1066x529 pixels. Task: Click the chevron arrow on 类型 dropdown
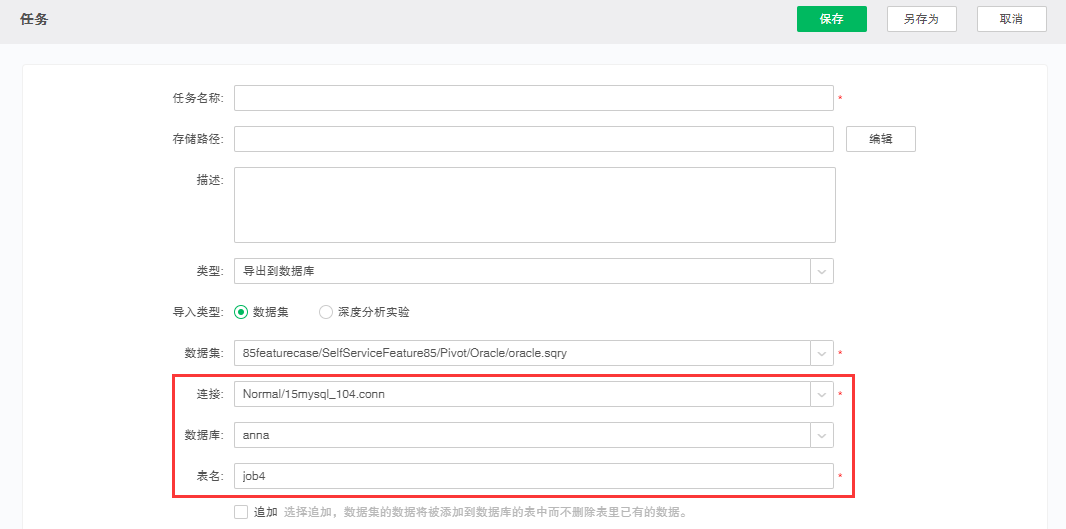click(x=821, y=271)
